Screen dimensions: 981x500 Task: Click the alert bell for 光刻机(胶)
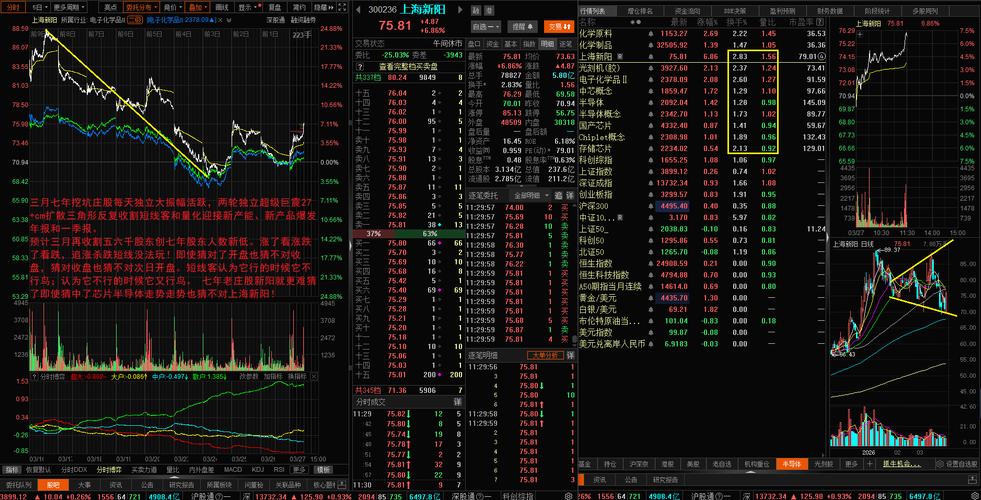tap(651, 68)
